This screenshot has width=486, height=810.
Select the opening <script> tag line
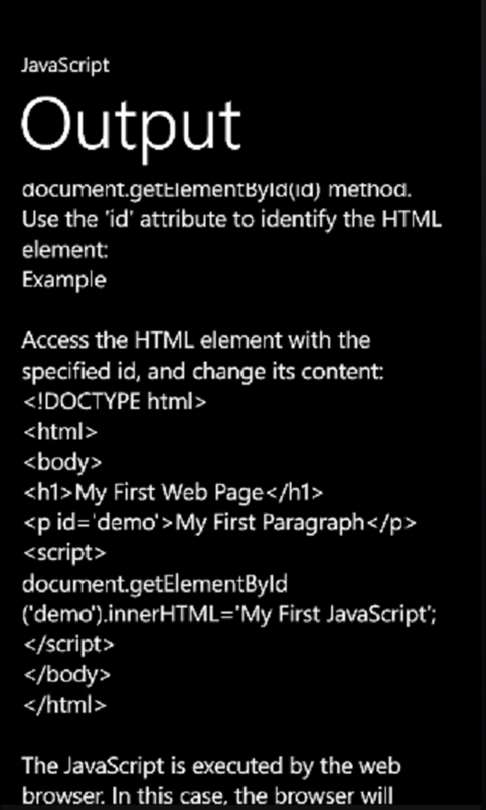pyautogui.click(x=64, y=553)
